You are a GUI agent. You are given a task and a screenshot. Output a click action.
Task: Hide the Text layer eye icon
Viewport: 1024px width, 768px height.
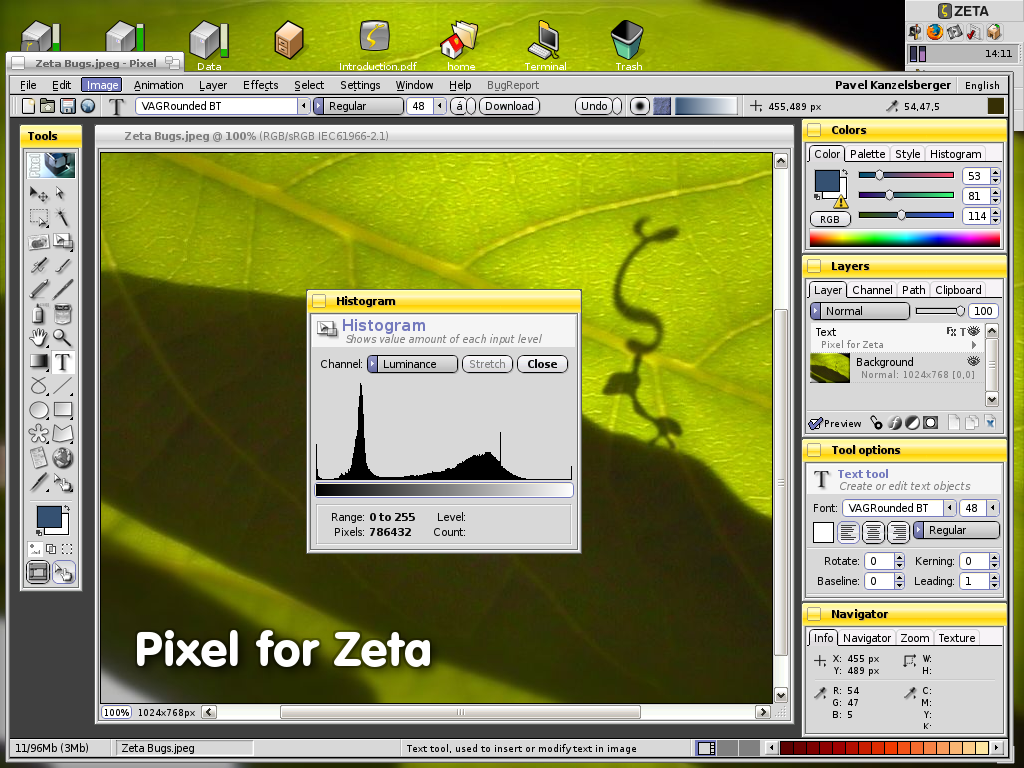pyautogui.click(x=974, y=332)
